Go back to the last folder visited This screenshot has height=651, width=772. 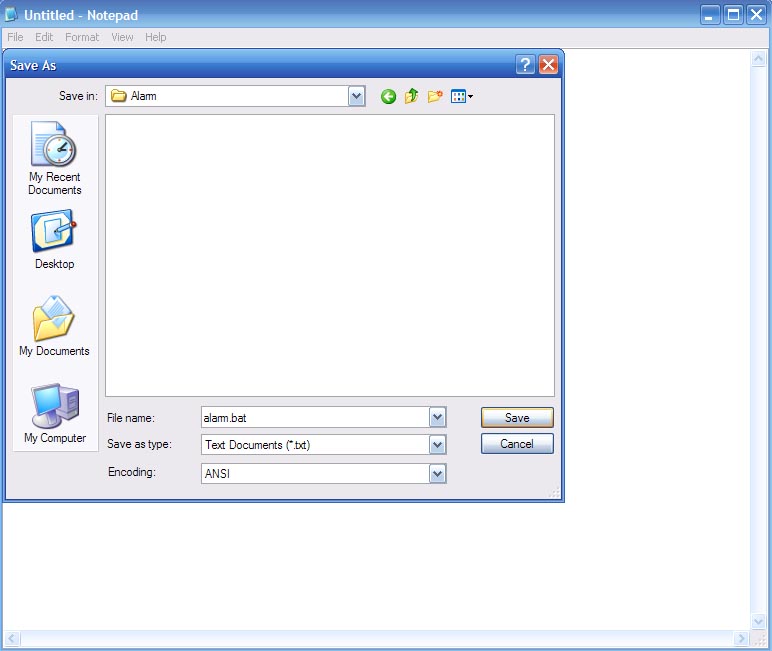tap(388, 97)
